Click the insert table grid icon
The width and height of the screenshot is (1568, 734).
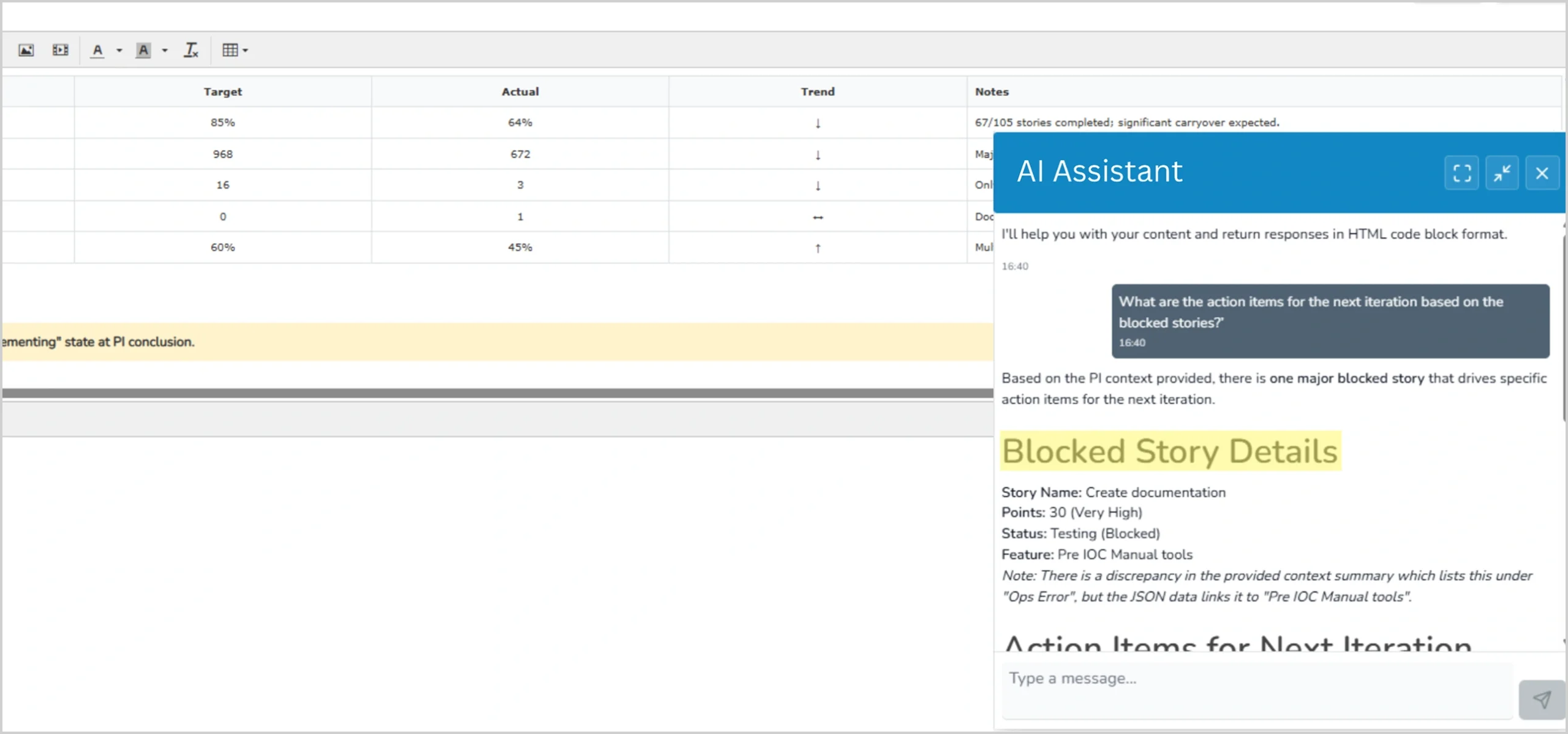[230, 50]
